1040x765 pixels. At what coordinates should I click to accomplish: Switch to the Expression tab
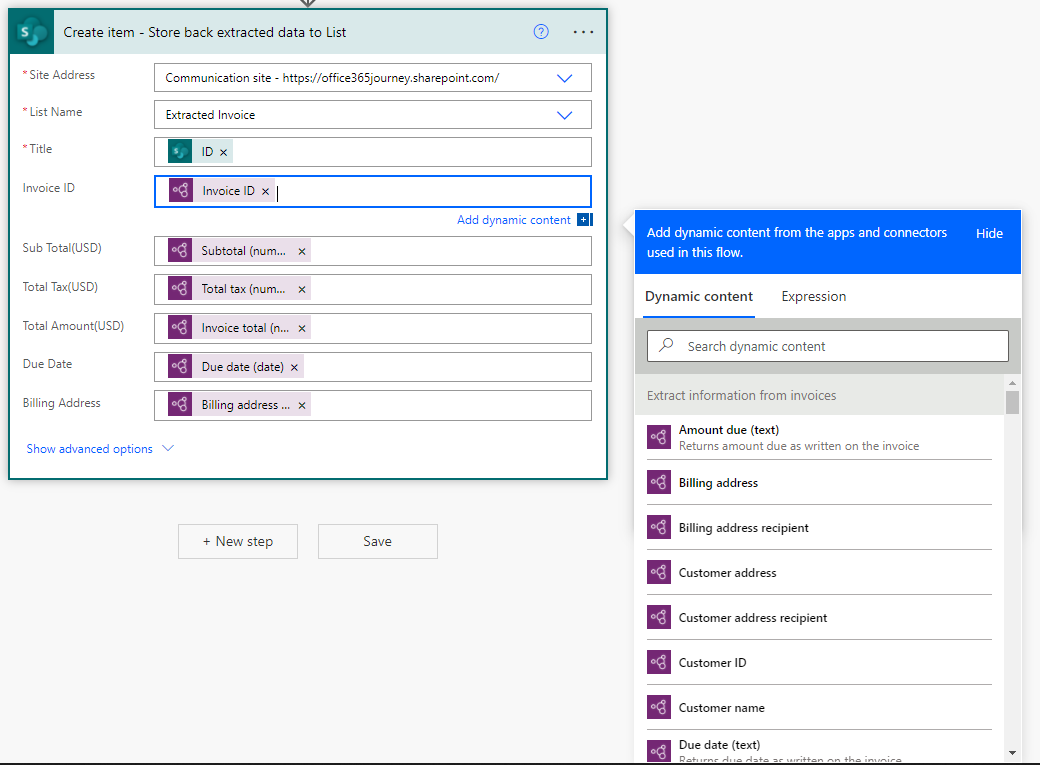coord(814,297)
